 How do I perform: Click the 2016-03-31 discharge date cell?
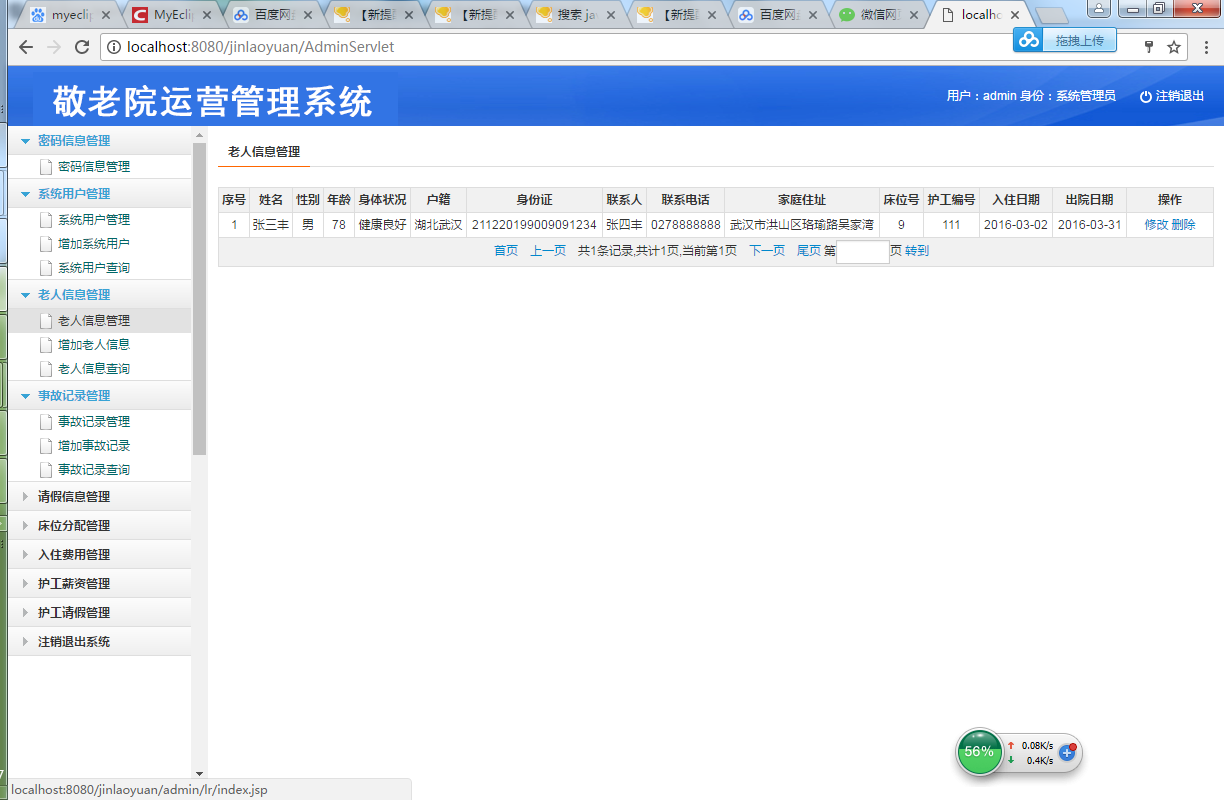tap(1089, 225)
